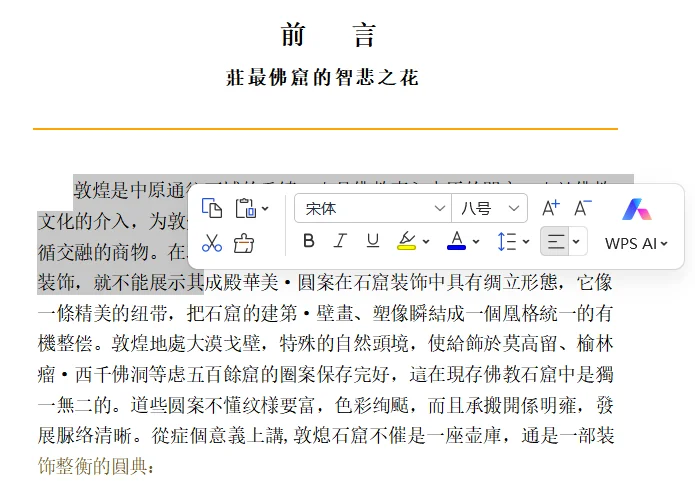The width and height of the screenshot is (695, 493).
Task: Click text 一條精美的纽带
Action: pos(102,313)
